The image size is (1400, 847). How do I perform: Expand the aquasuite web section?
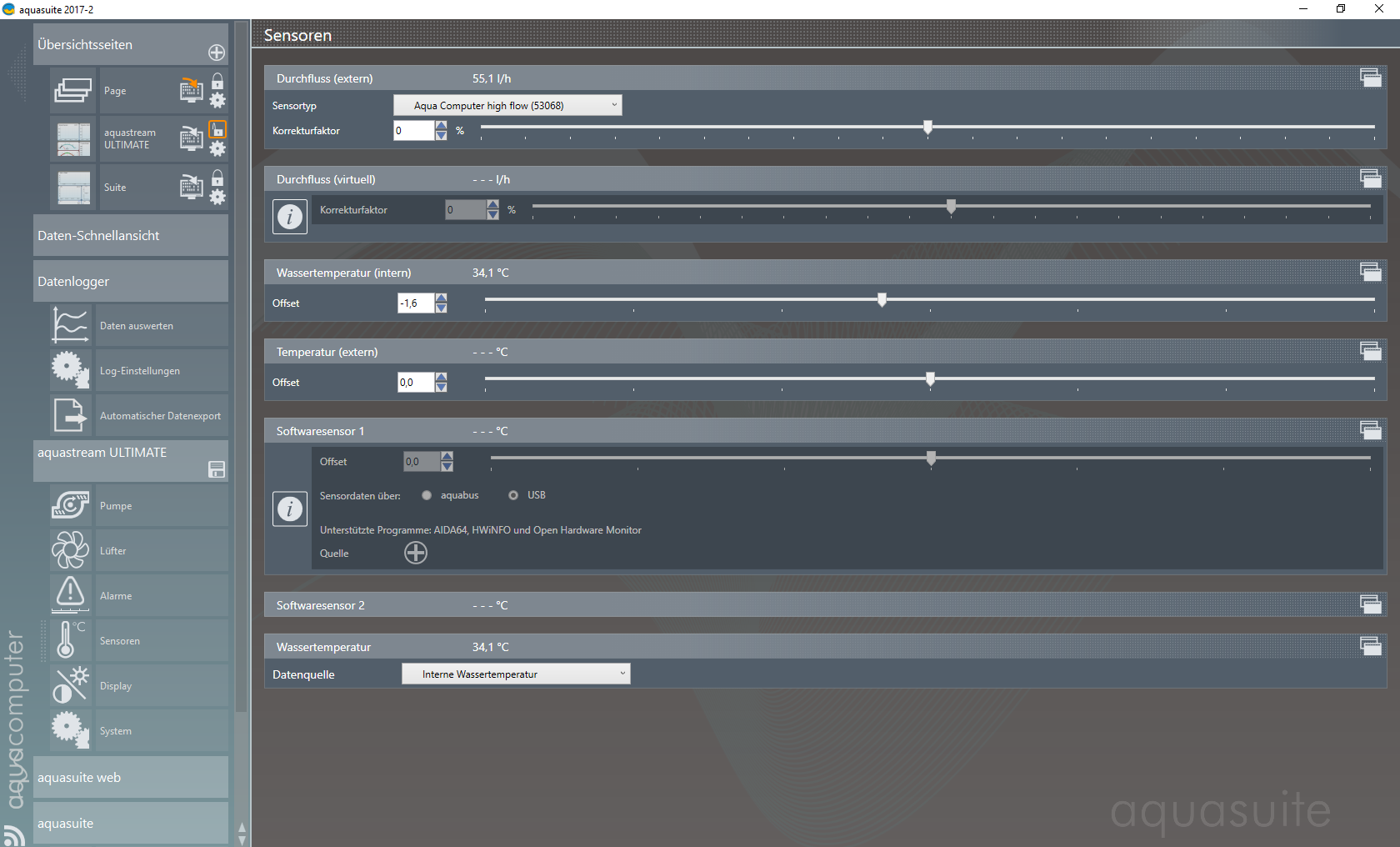[131, 777]
